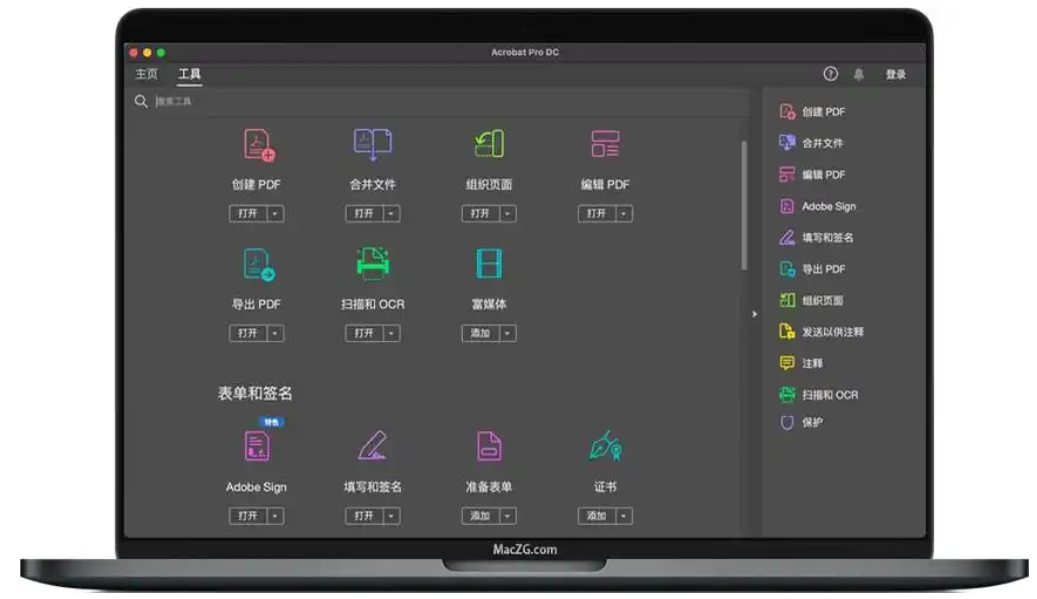Image resolution: width=1037 pixels, height=599 pixels.
Task: Click the search magnifier icon
Action: click(x=141, y=101)
